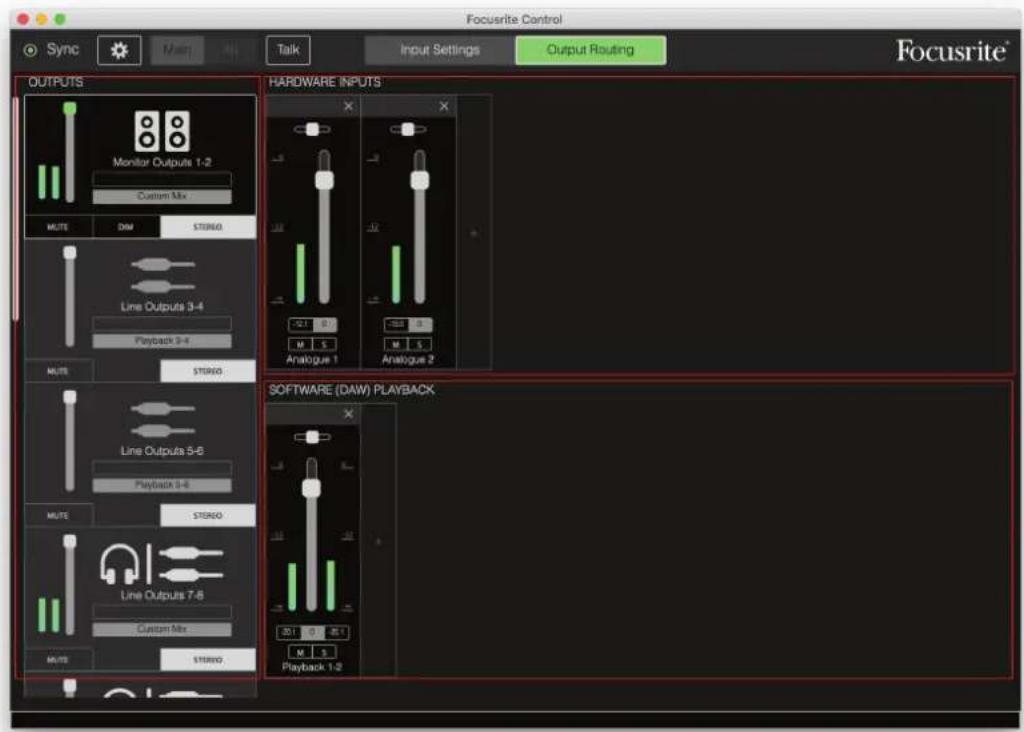The image size is (1024, 732).
Task: Click the Analogue 1 volume fader
Action: pyautogui.click(x=324, y=180)
